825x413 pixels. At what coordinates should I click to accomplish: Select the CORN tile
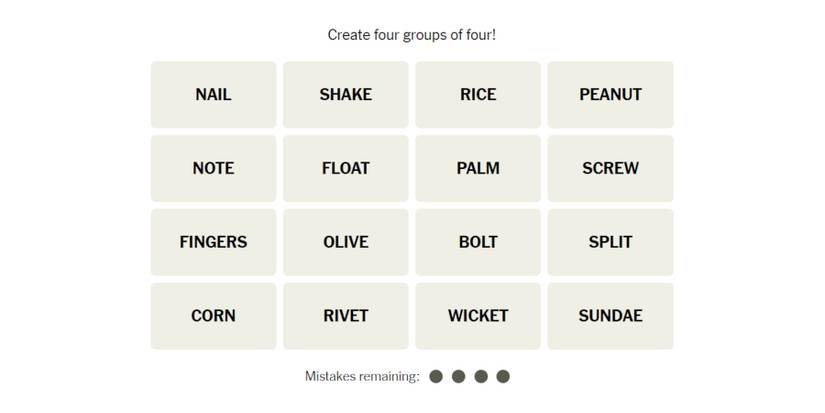point(213,316)
